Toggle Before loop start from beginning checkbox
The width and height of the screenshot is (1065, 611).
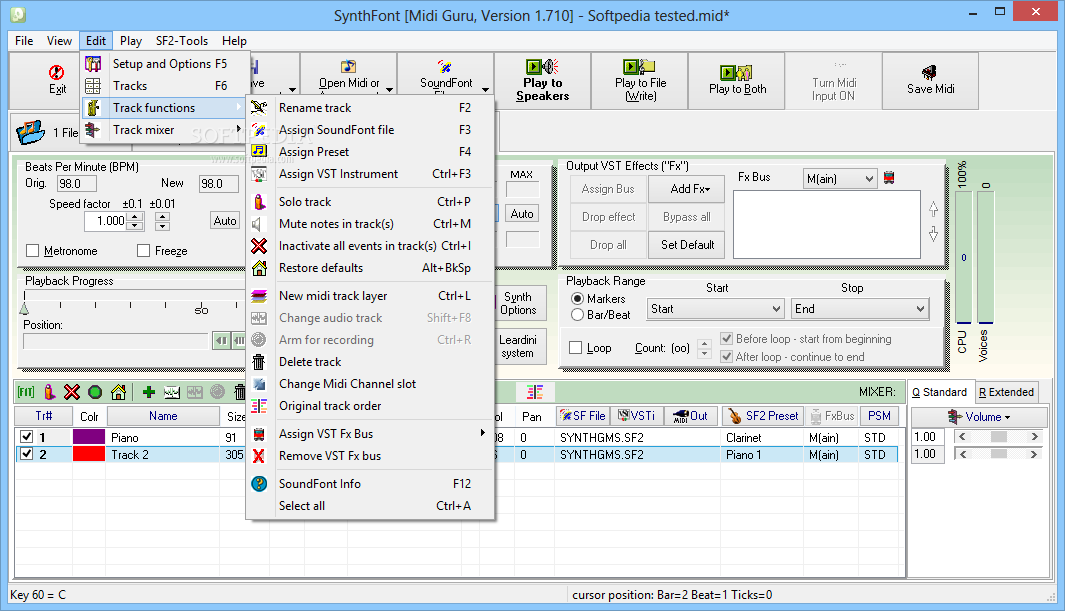[x=727, y=338]
